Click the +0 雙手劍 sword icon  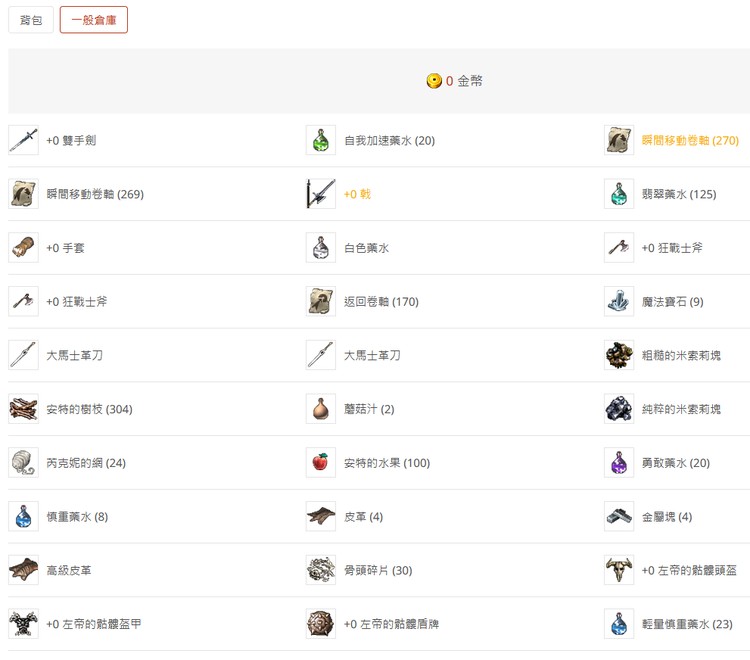[23, 140]
